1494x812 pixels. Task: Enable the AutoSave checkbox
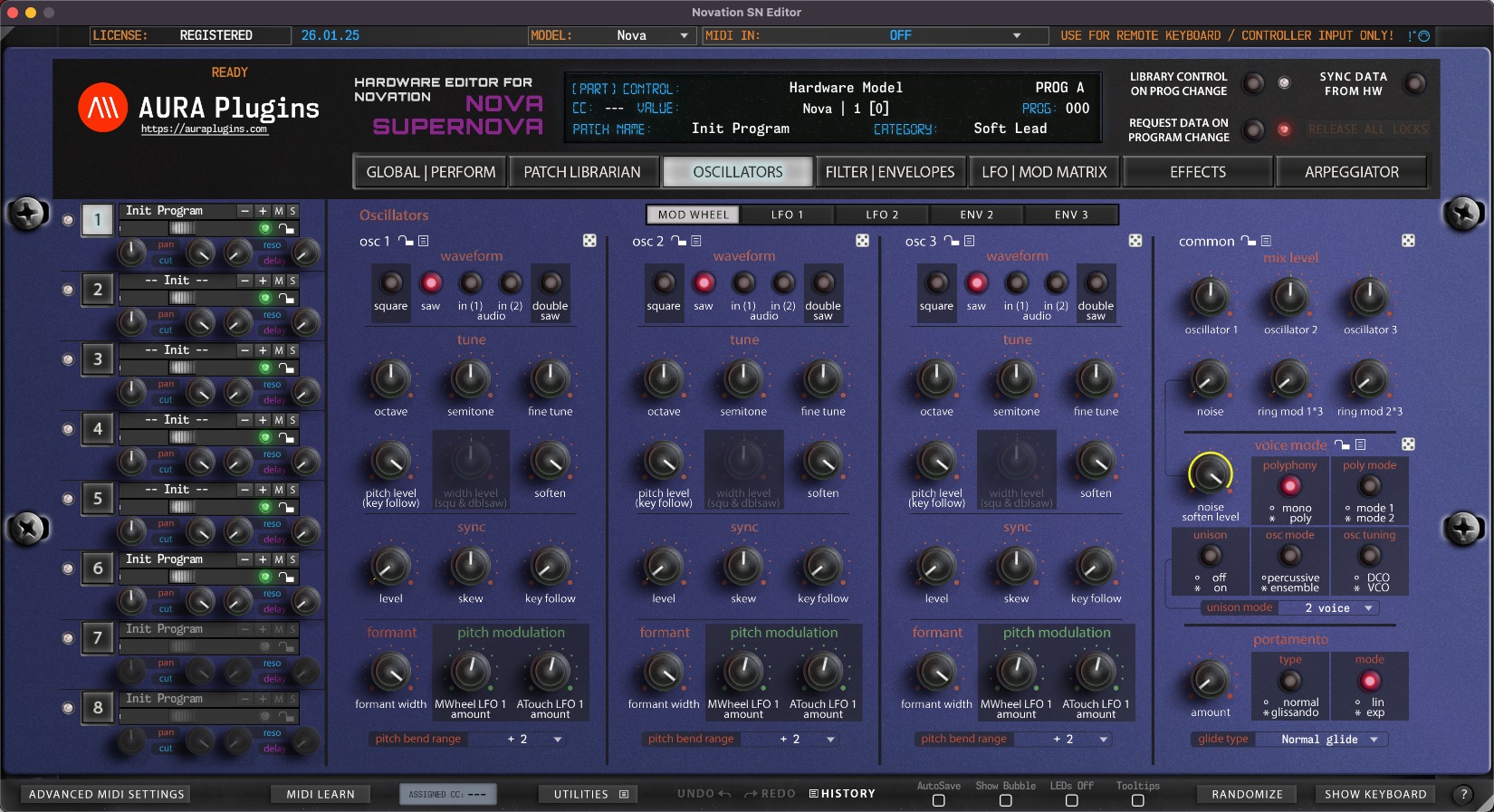(938, 800)
